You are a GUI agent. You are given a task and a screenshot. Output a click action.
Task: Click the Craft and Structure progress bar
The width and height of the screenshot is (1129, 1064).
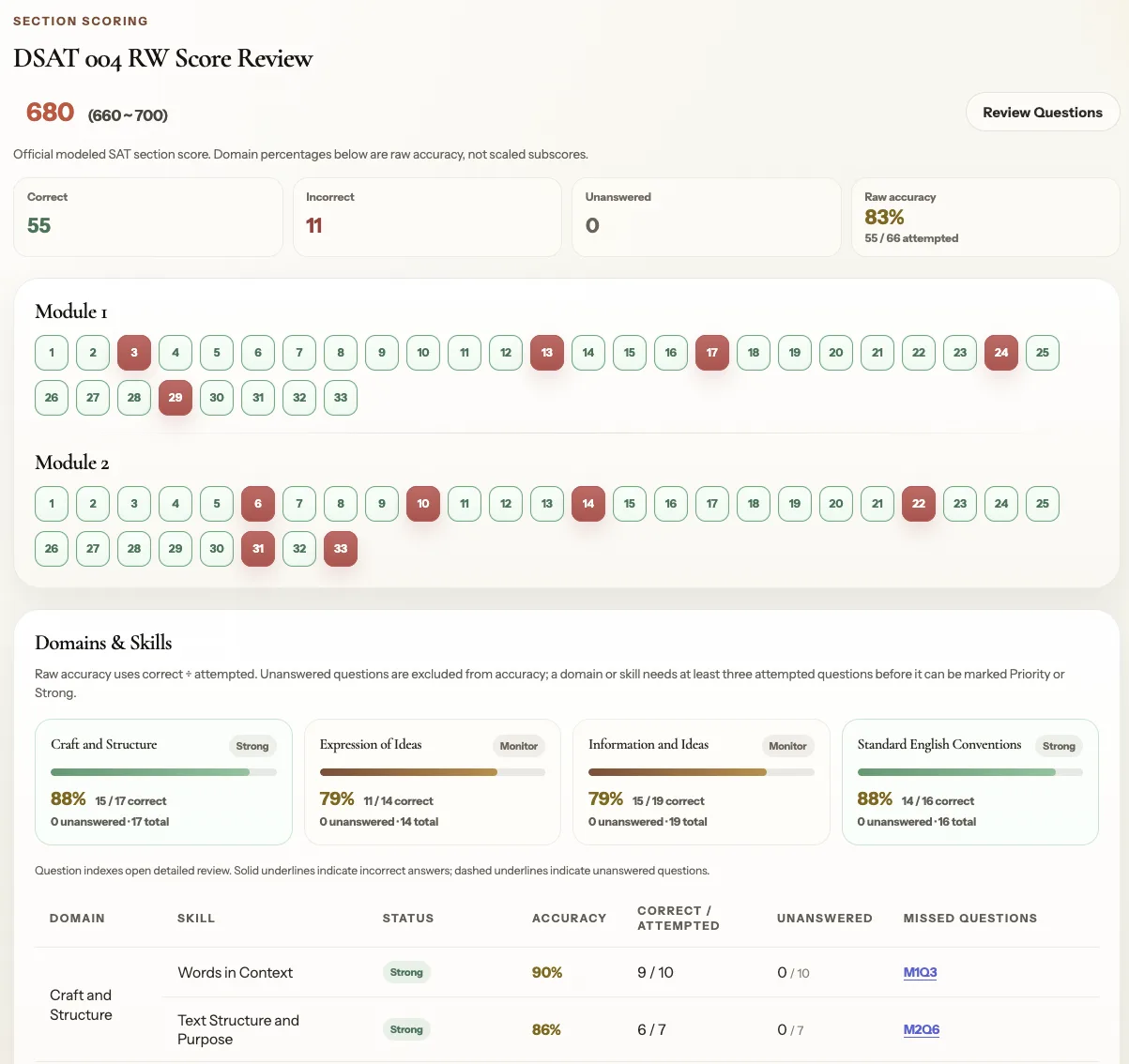tap(164, 772)
